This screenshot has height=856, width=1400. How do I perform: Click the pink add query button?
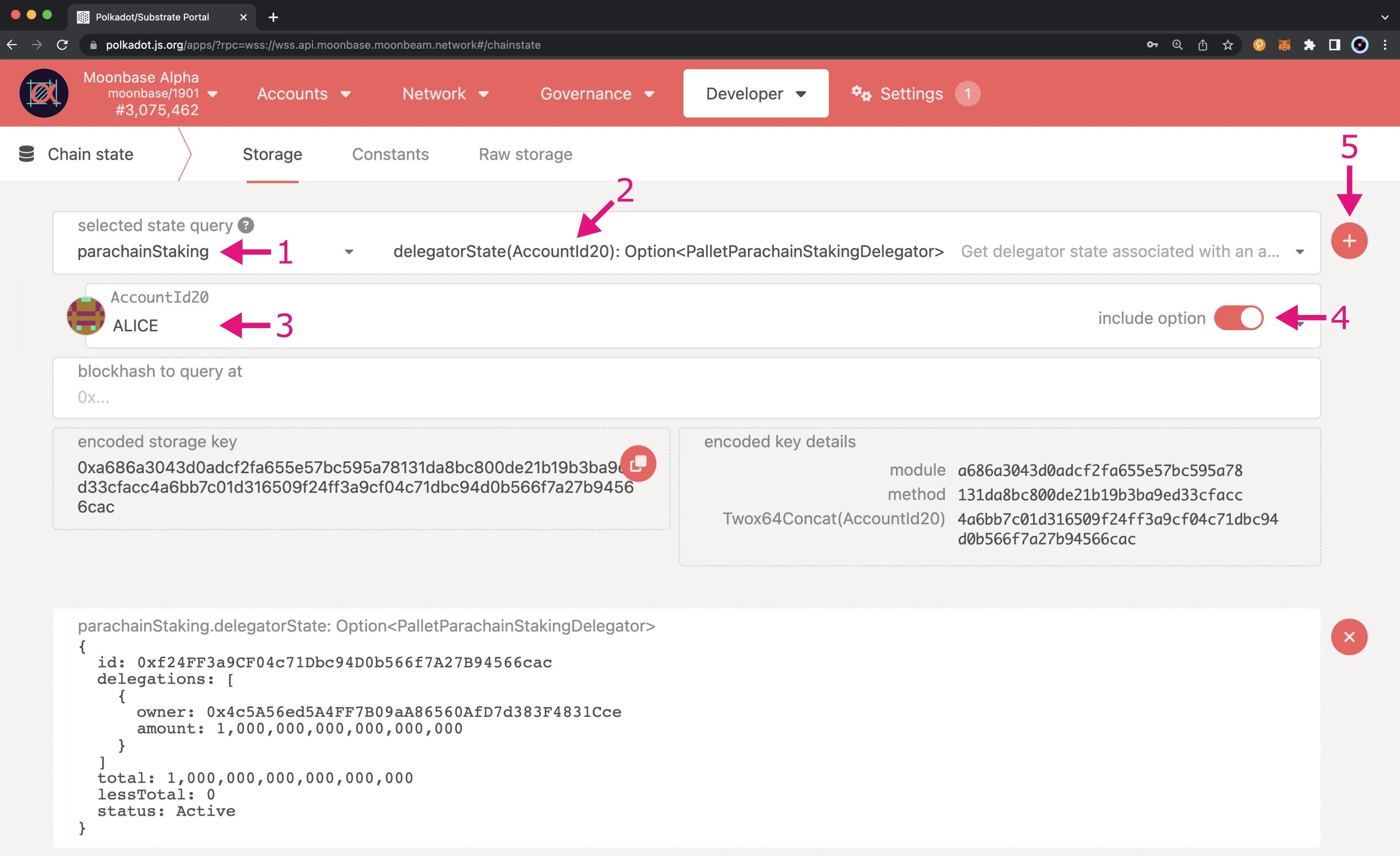(1350, 241)
